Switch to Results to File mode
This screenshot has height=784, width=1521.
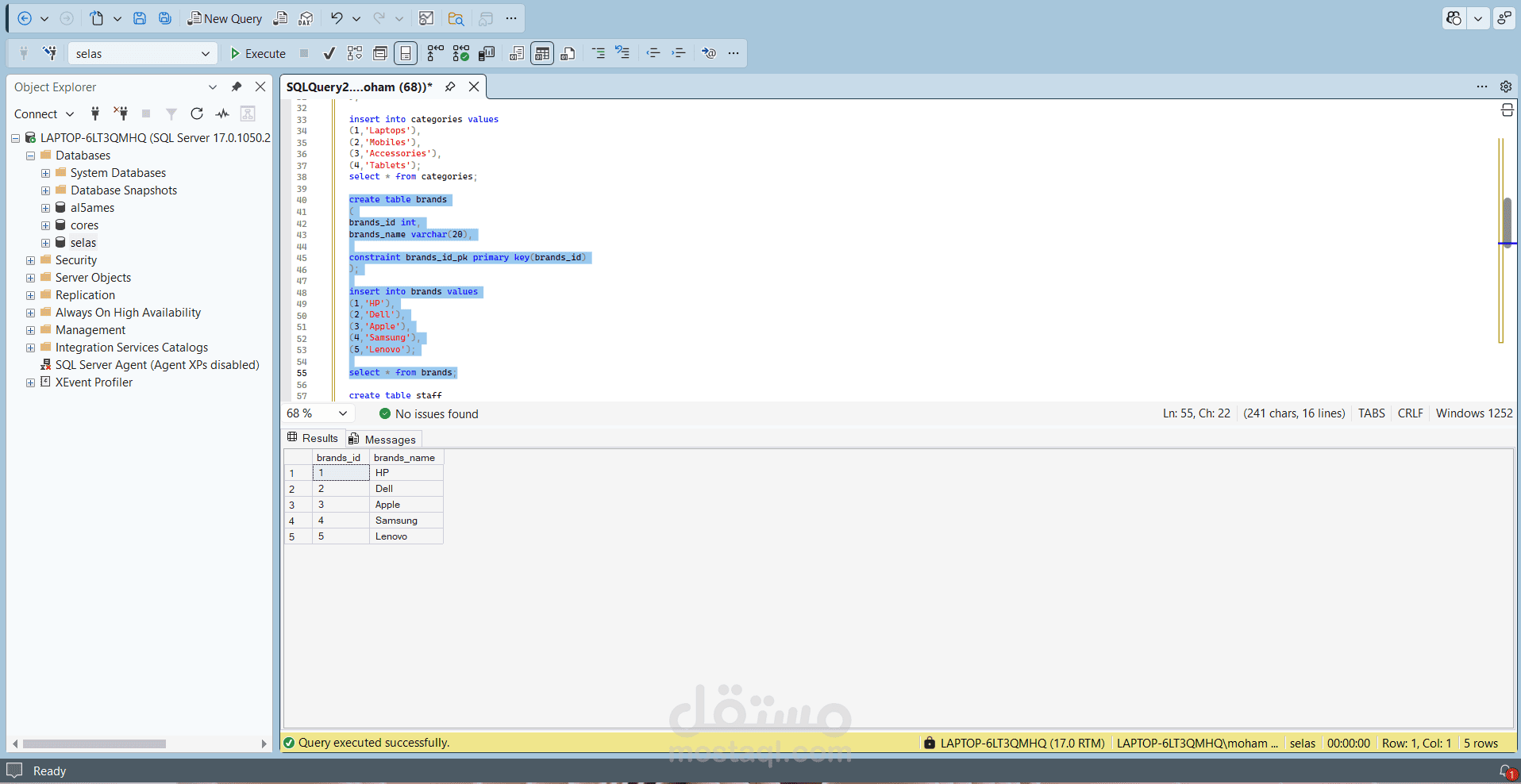click(568, 53)
